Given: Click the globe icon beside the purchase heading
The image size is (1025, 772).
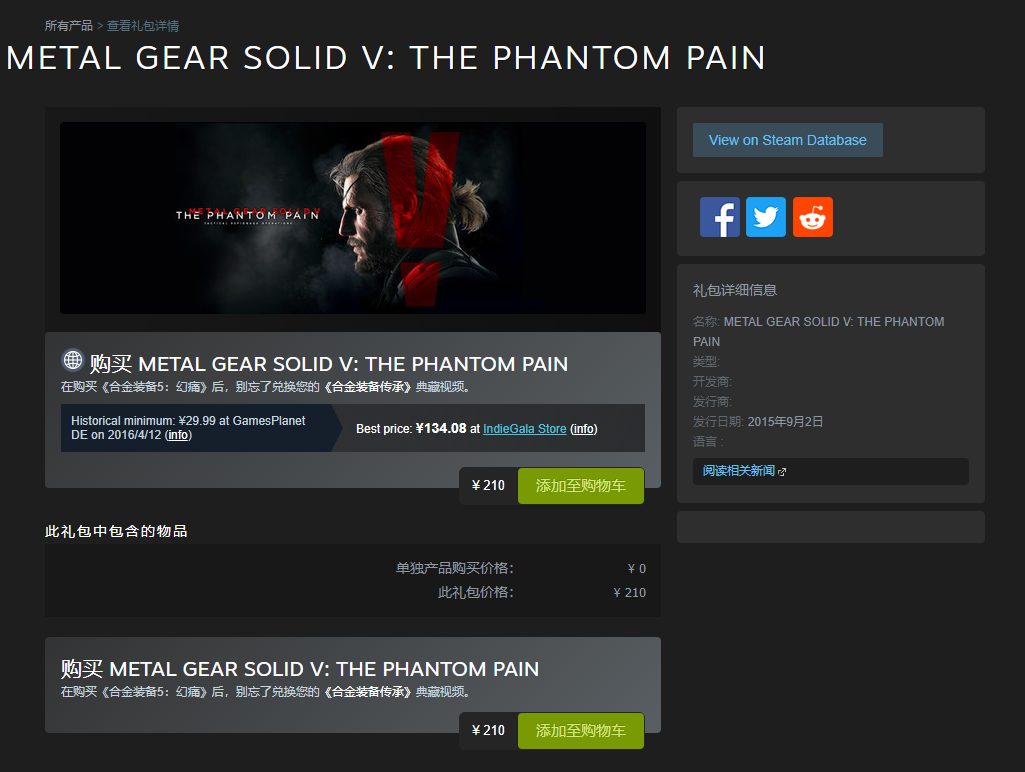Looking at the screenshot, I should (73, 361).
